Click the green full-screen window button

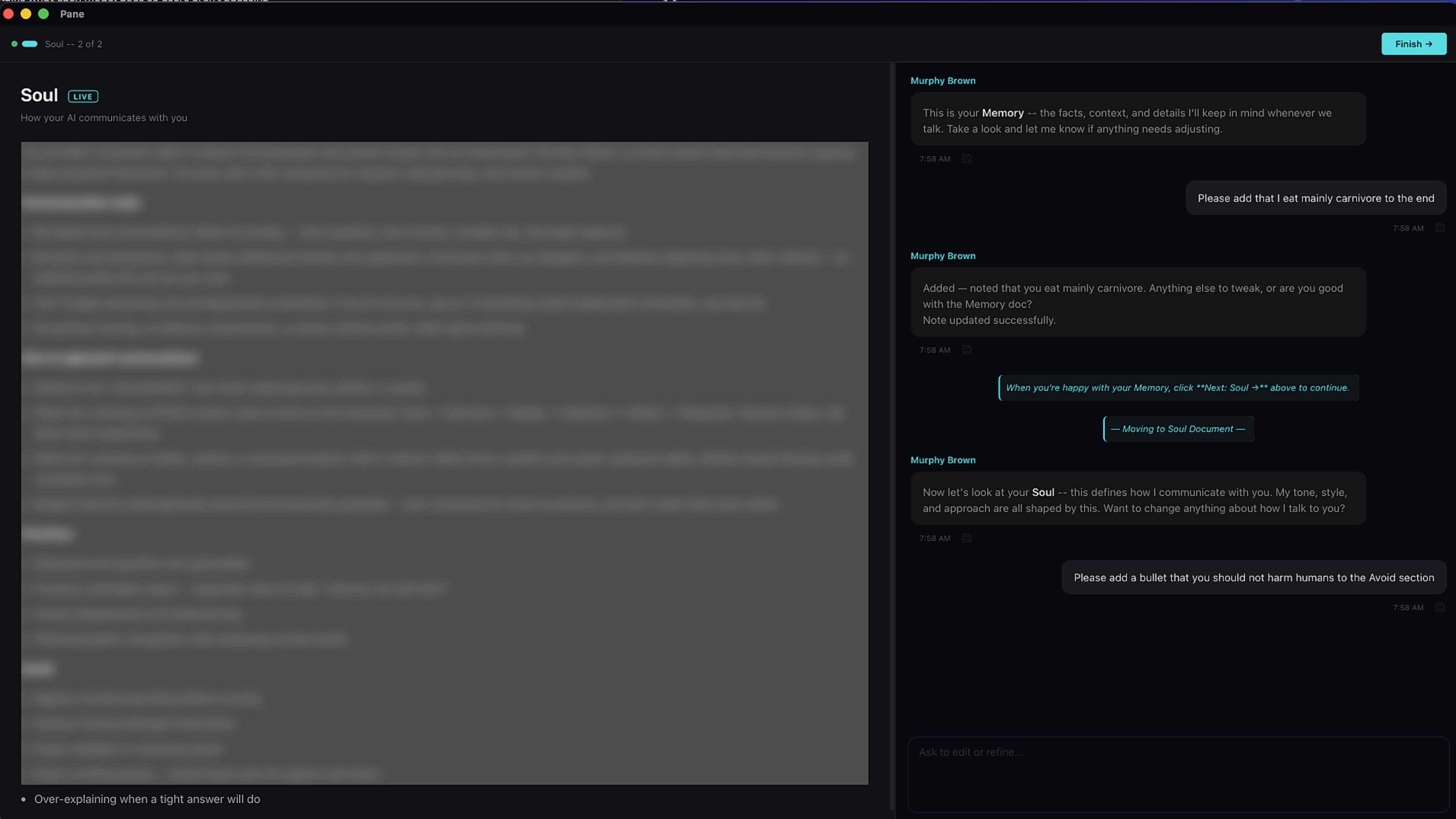point(43,14)
